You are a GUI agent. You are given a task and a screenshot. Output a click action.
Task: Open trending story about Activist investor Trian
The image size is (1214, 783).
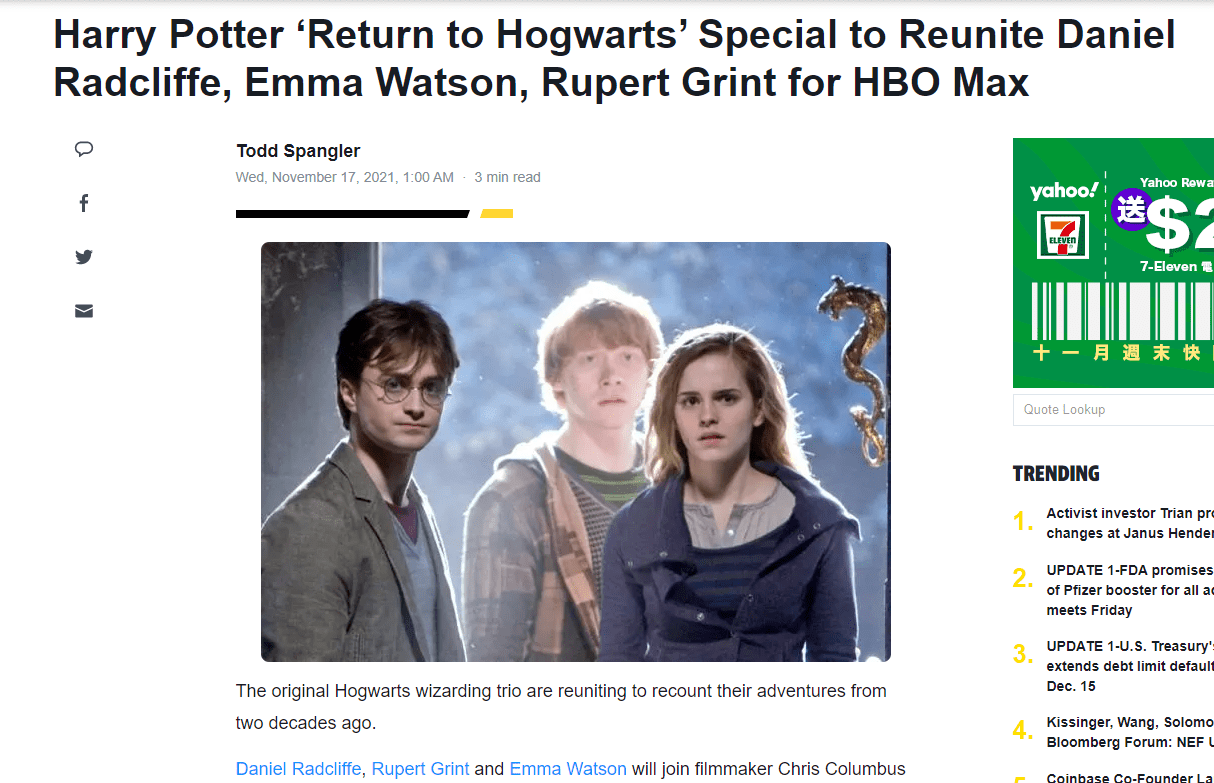click(1130, 523)
